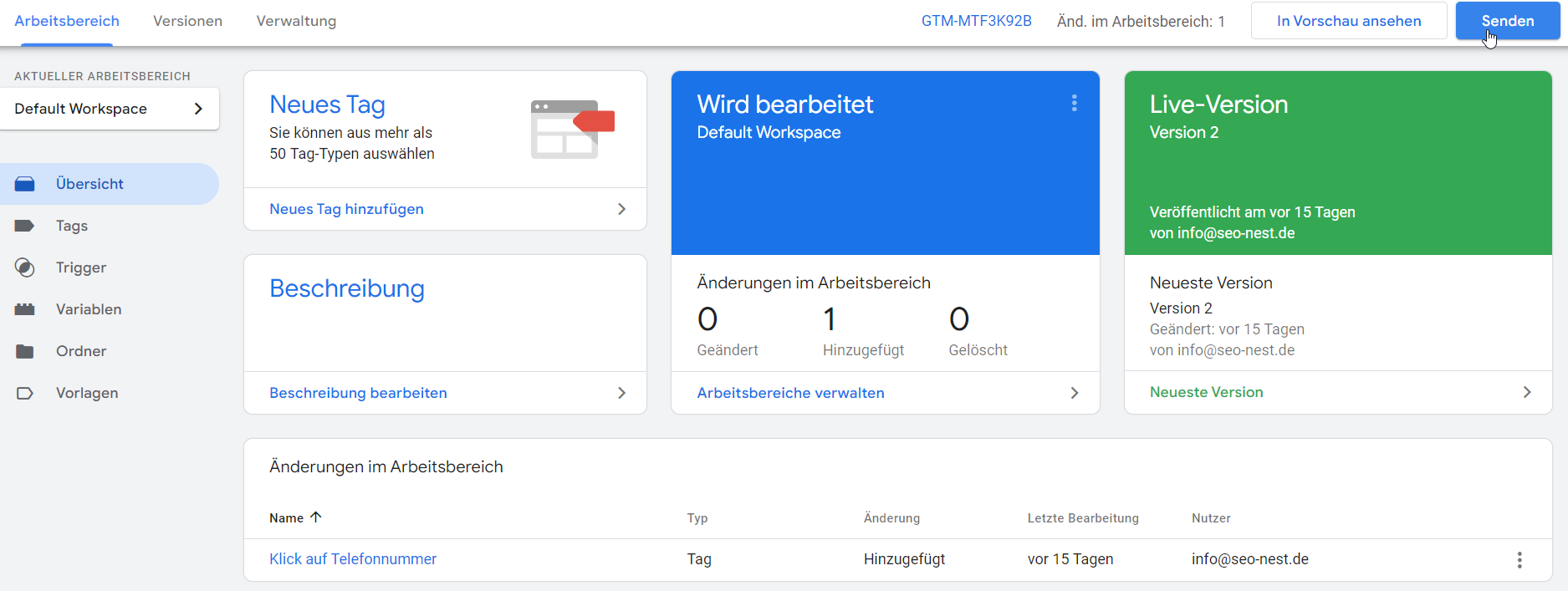Open three-dot menu for Klick auf Telefonnummer row

pyautogui.click(x=1519, y=560)
